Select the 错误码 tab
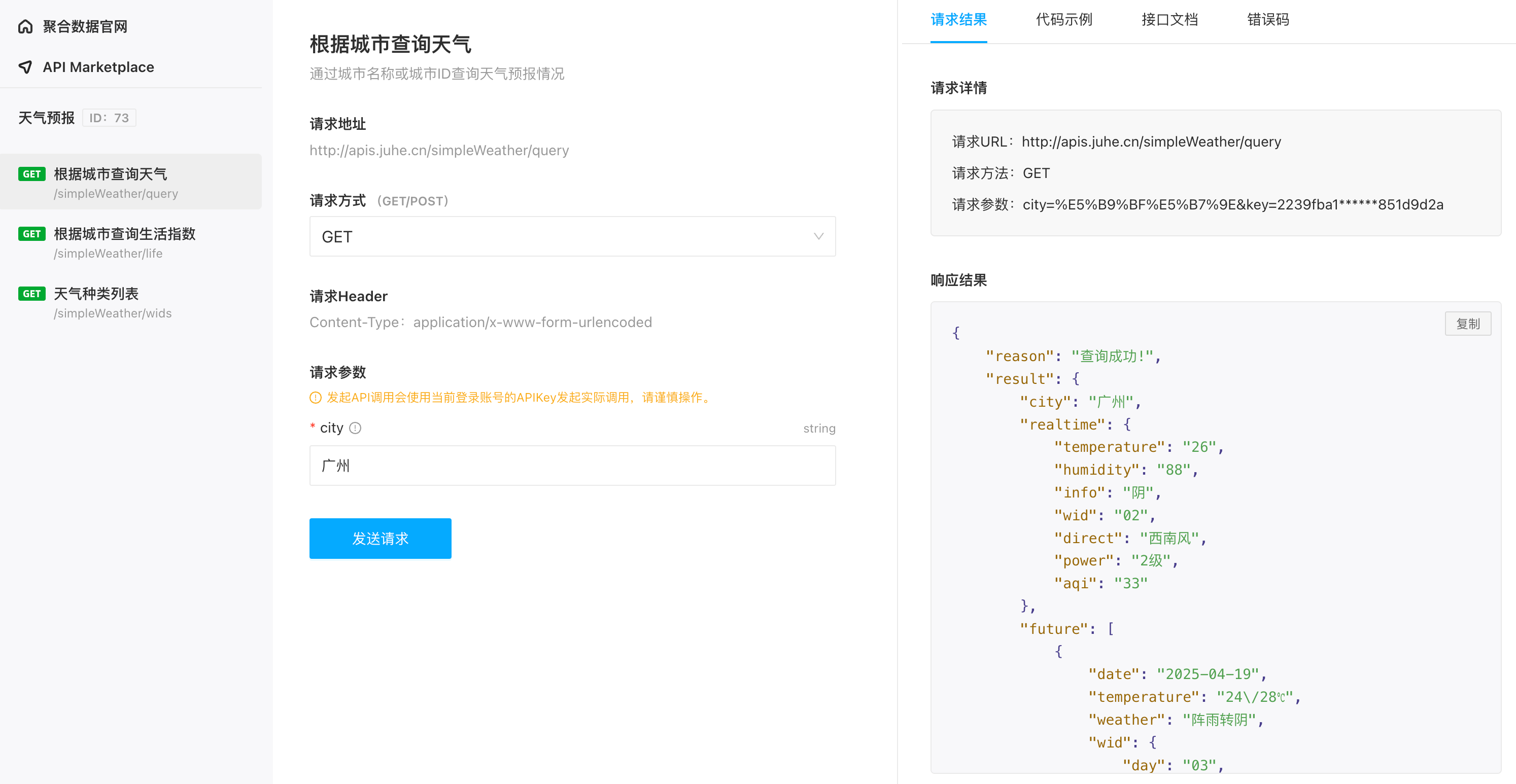The width and height of the screenshot is (1516, 784). point(1268,20)
